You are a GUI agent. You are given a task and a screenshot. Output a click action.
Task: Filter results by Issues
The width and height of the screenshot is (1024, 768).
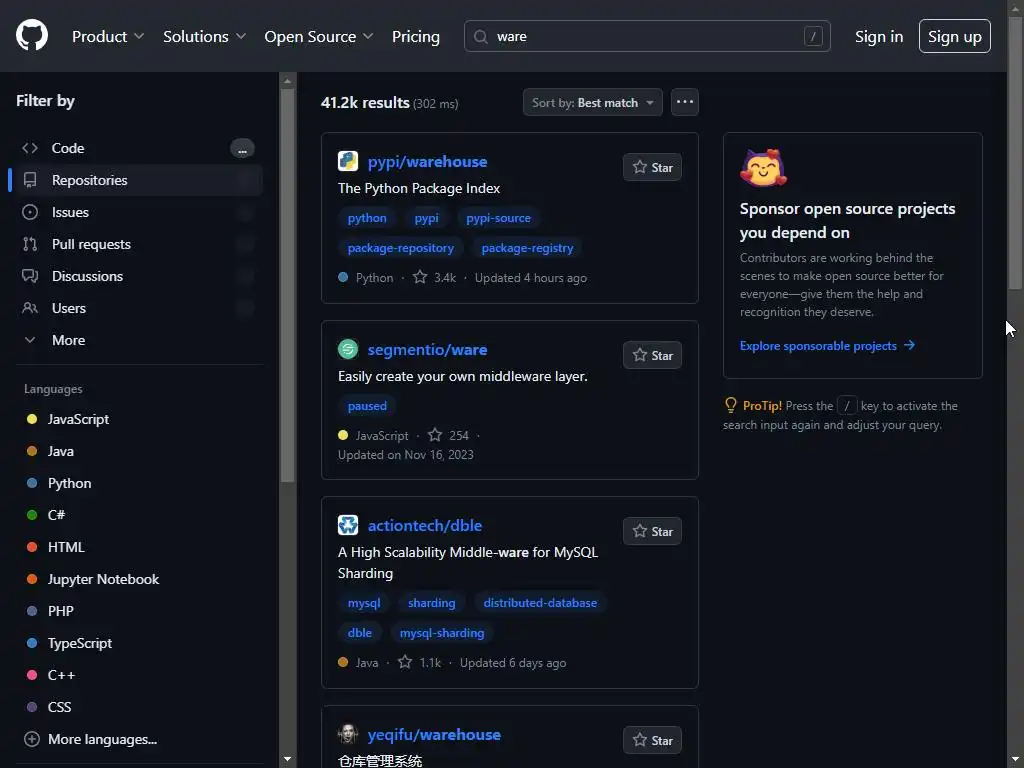click(136, 212)
